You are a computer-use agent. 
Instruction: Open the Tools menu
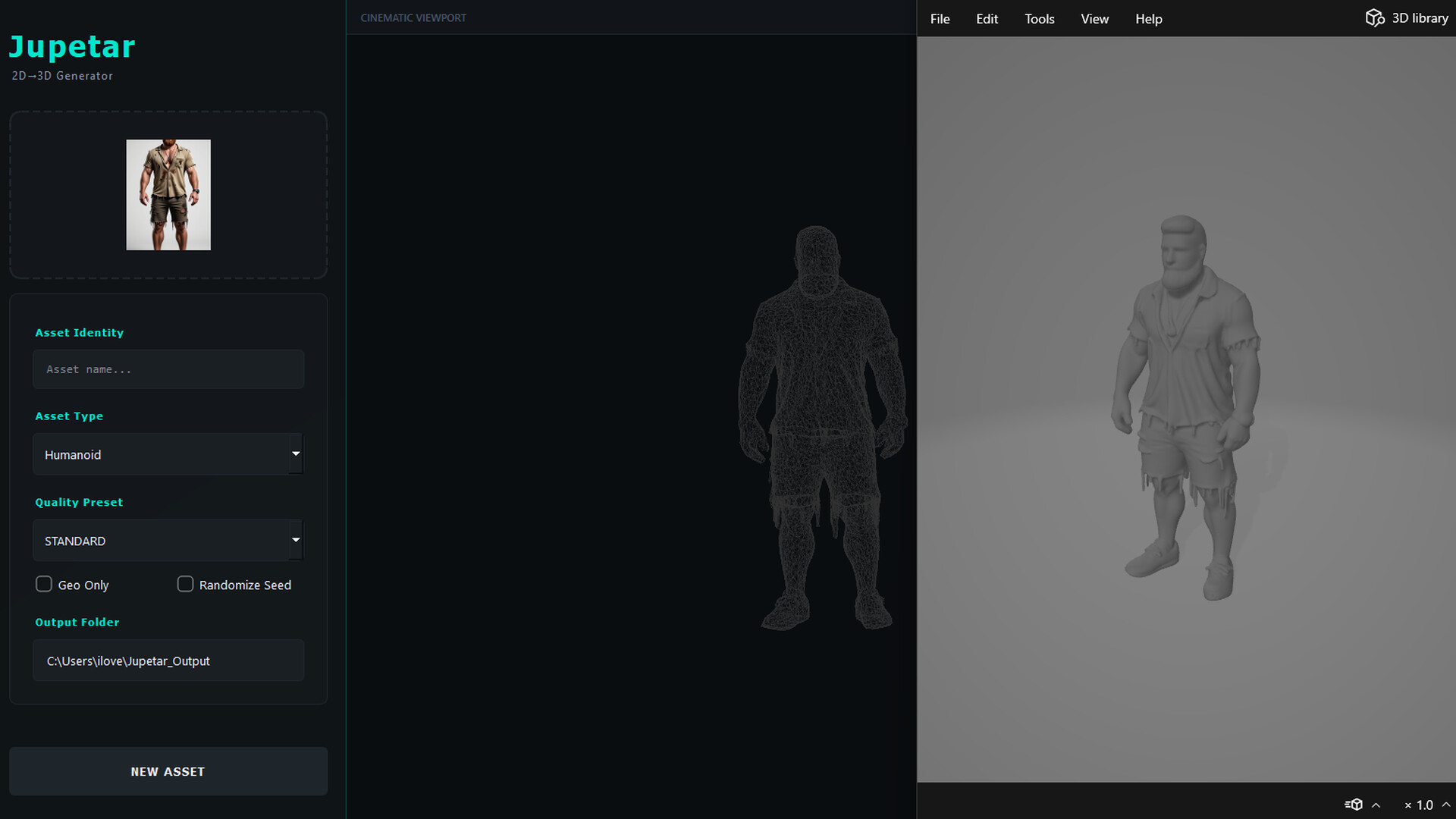[x=1038, y=19]
